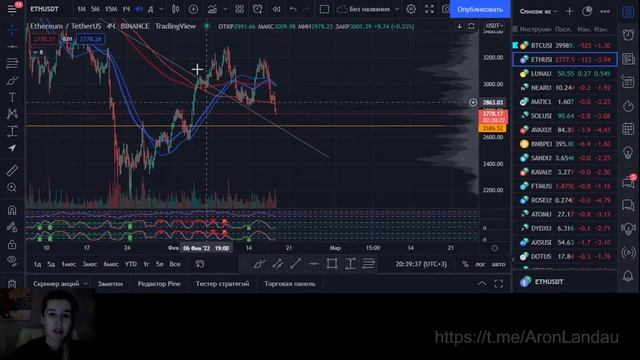Screen dimensions: 640x360
Task: Open the arrow icons tool
Action: tap(12, 148)
